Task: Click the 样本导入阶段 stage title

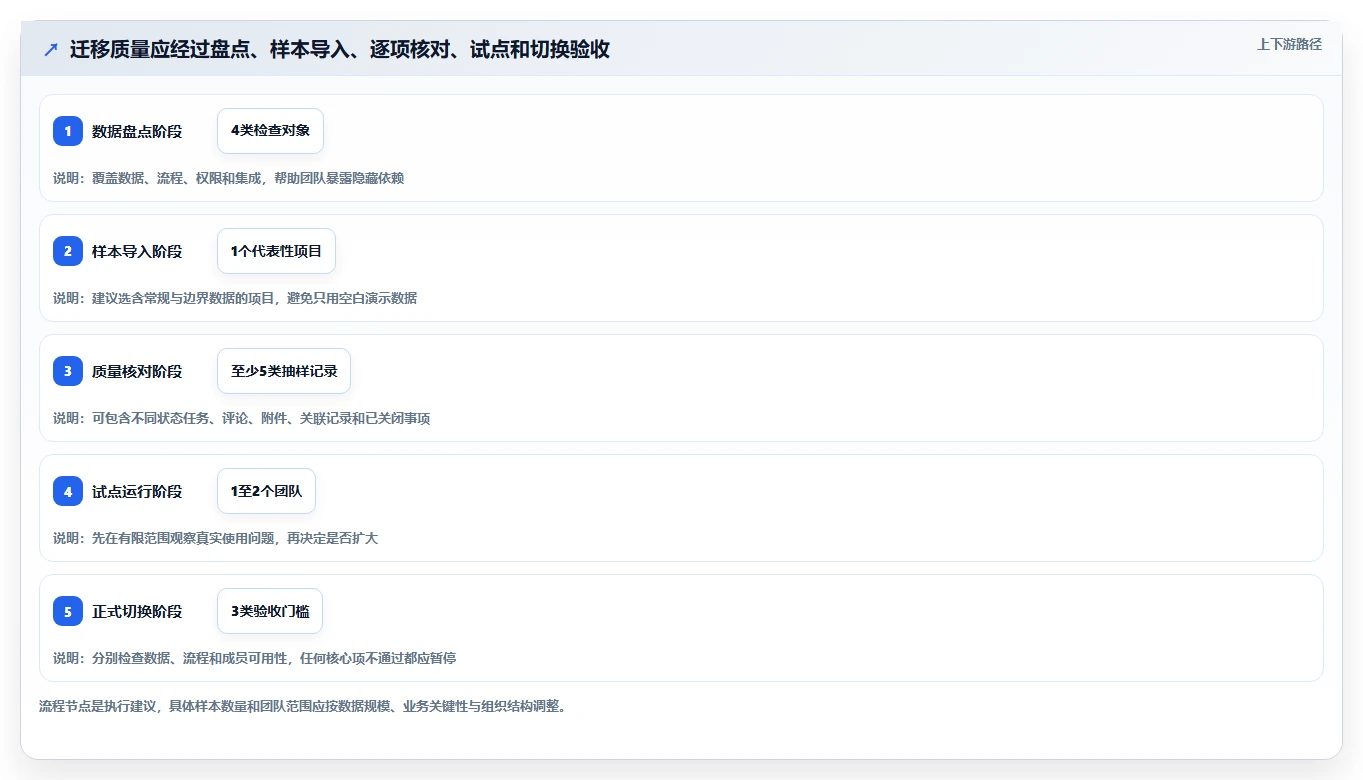Action: tap(137, 251)
